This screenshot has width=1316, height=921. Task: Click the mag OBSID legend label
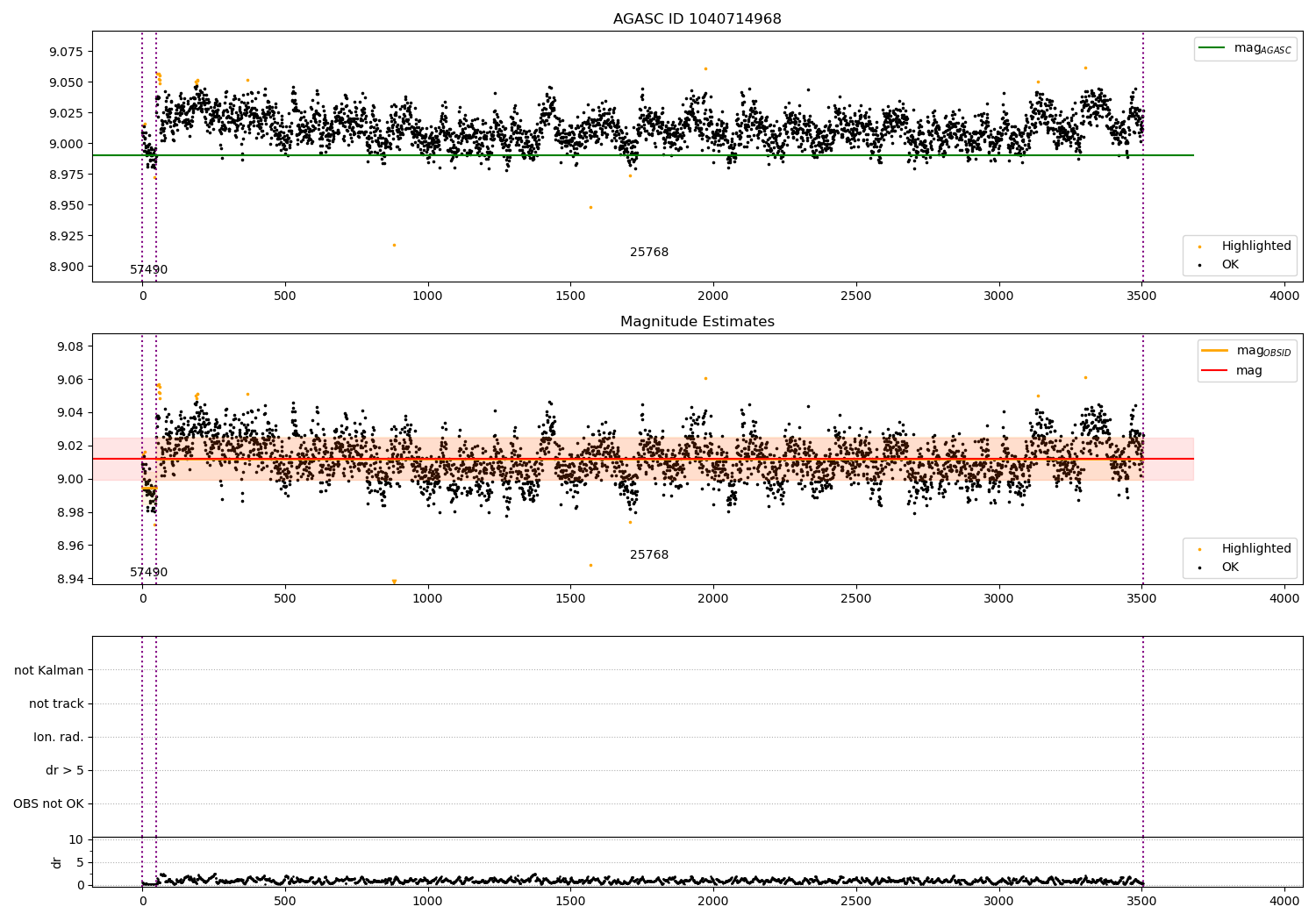(1263, 351)
